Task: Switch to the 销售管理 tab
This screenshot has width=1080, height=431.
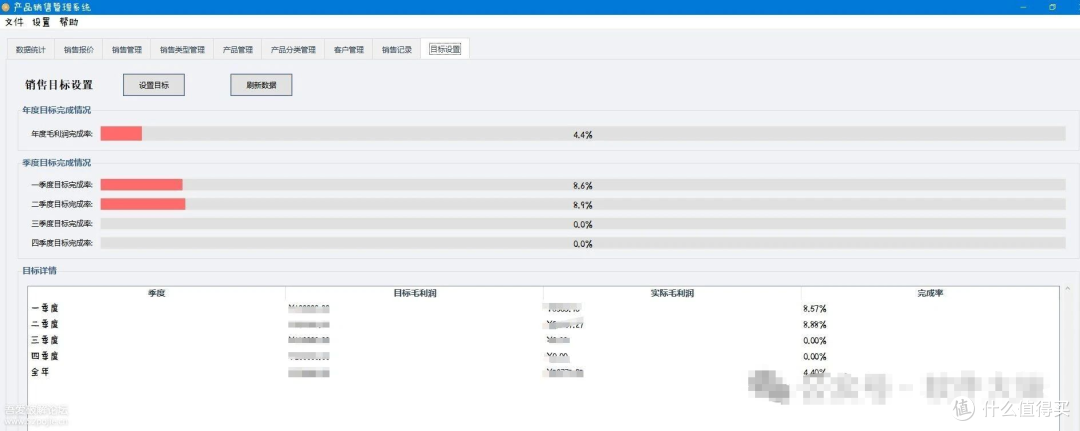Action: 127,50
